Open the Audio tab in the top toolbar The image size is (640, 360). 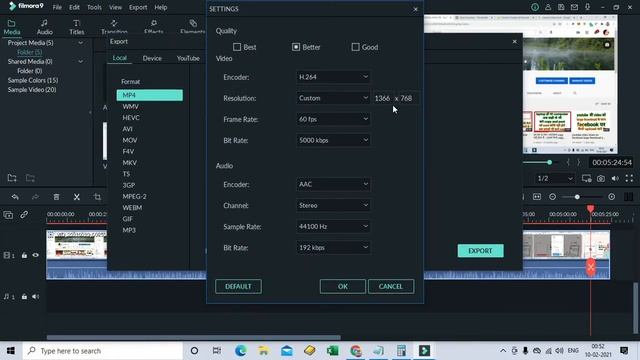pyautogui.click(x=44, y=27)
